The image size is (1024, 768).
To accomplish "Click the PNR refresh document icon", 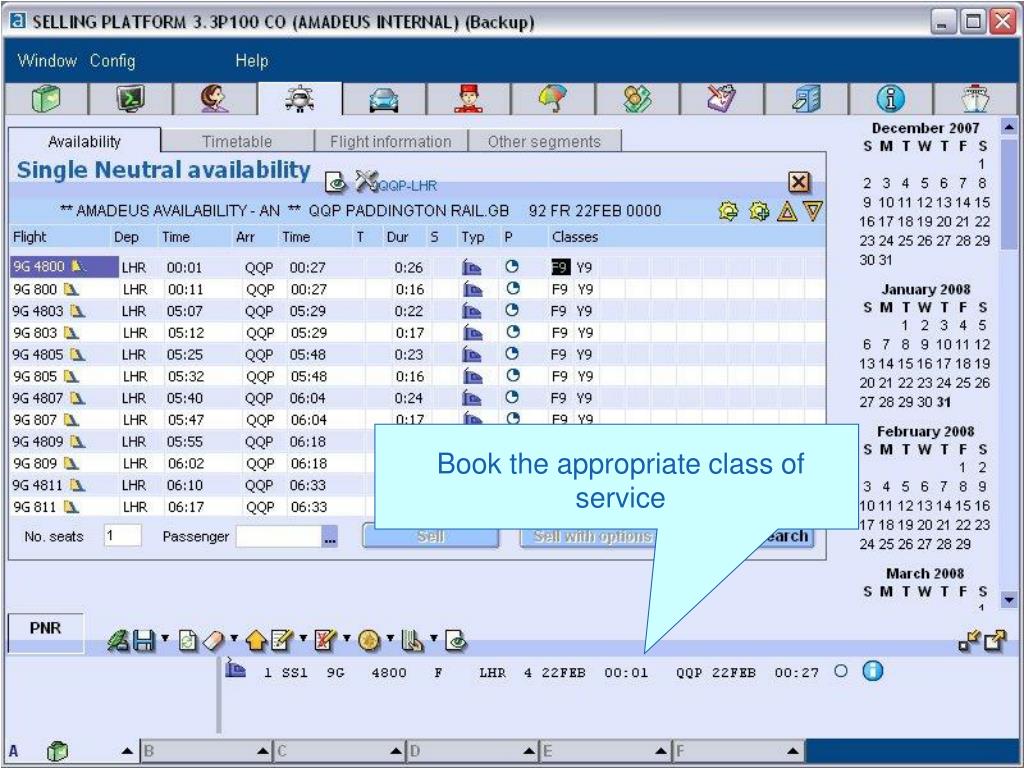I will click(187, 641).
